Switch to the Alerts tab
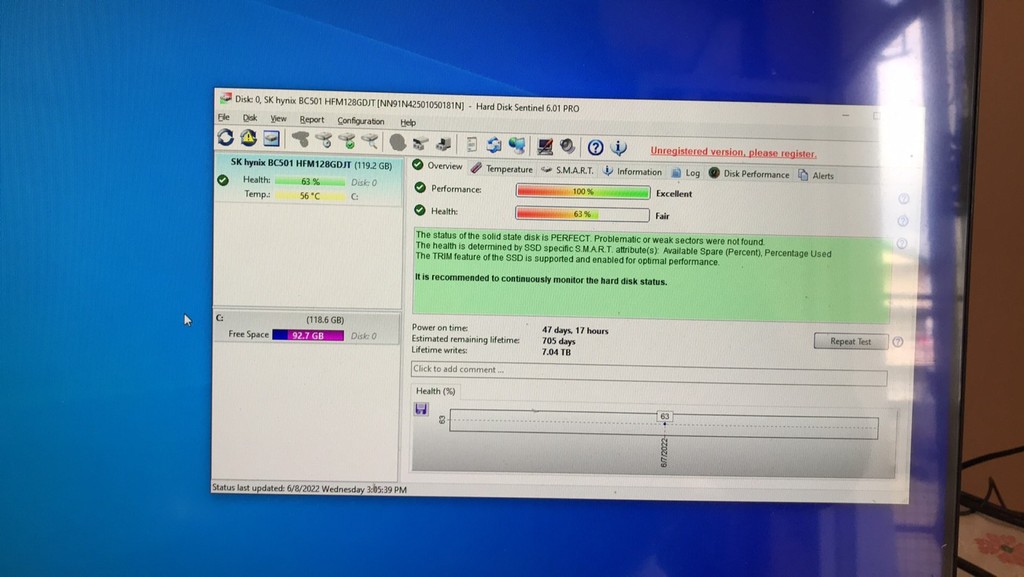Screen dimensions: 1024x577 coord(816,176)
